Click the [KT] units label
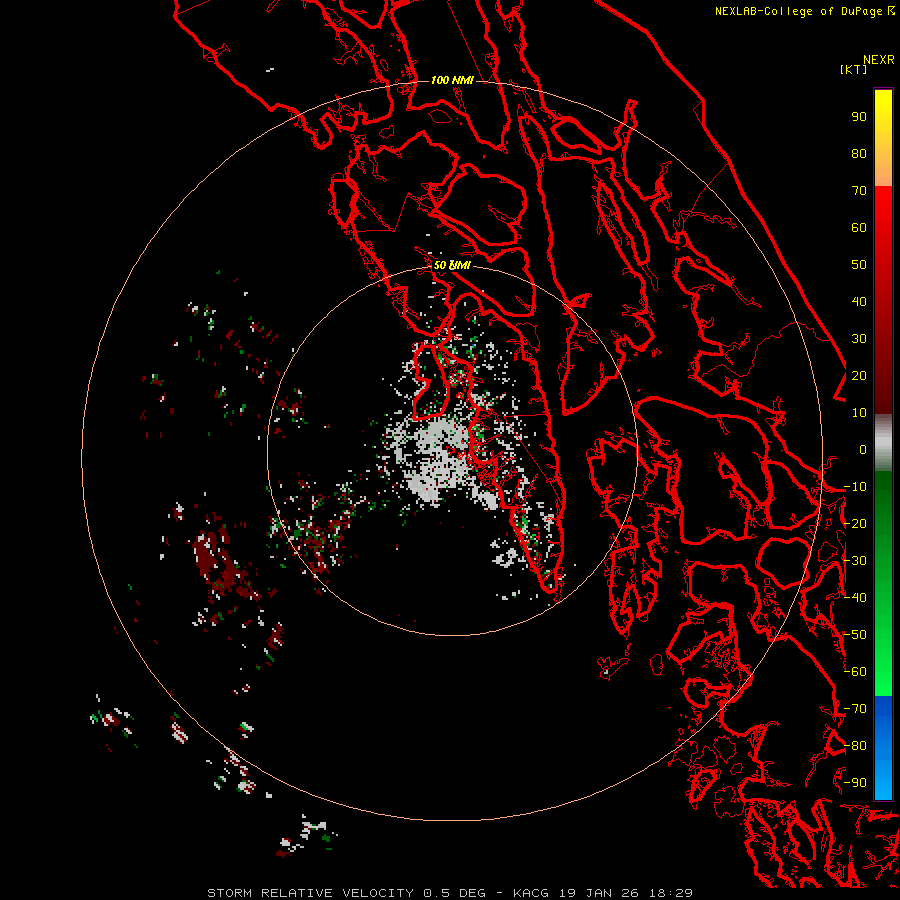This screenshot has height=900, width=900. (x=854, y=69)
